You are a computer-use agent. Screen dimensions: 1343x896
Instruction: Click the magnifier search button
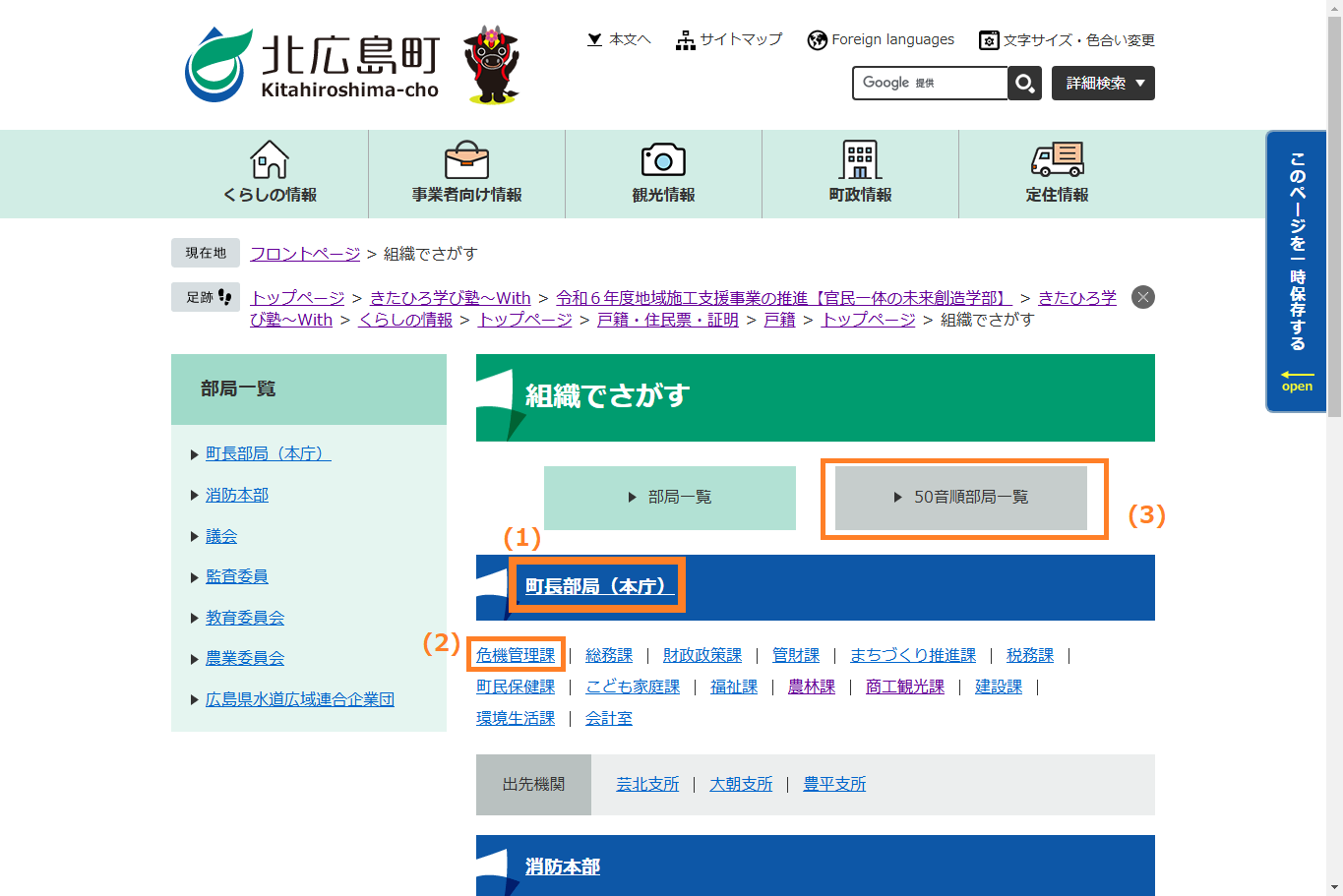1025,83
